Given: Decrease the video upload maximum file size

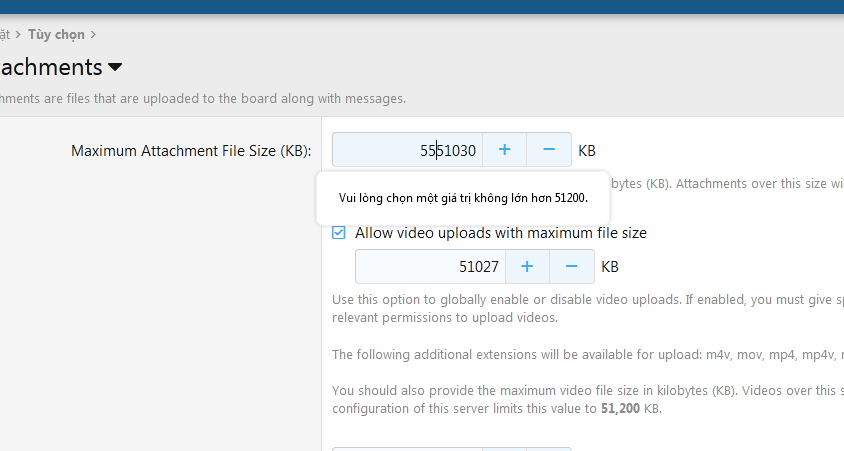Looking at the screenshot, I should pos(572,267).
